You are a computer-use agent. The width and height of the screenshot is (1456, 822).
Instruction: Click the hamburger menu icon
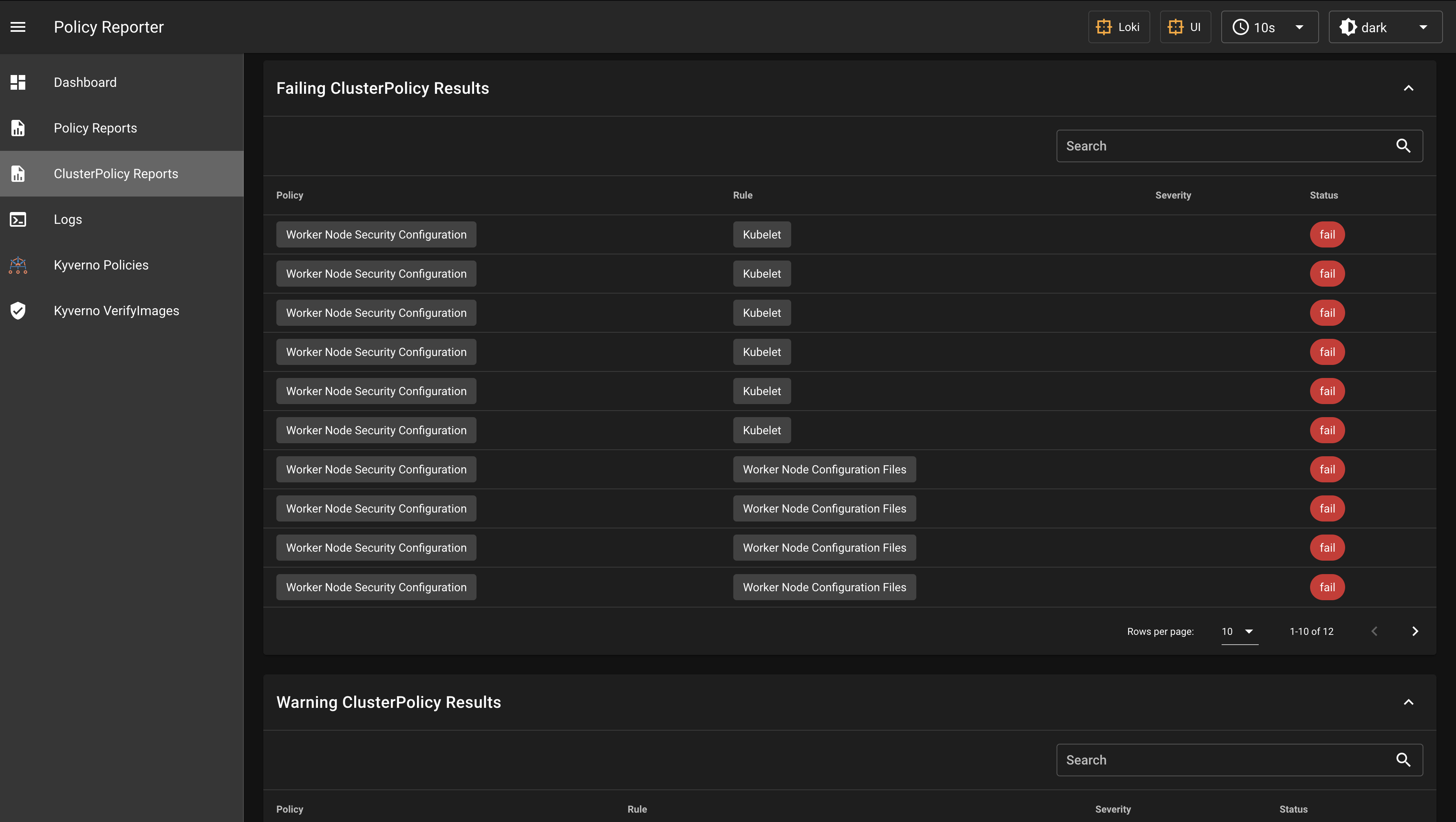pos(18,27)
